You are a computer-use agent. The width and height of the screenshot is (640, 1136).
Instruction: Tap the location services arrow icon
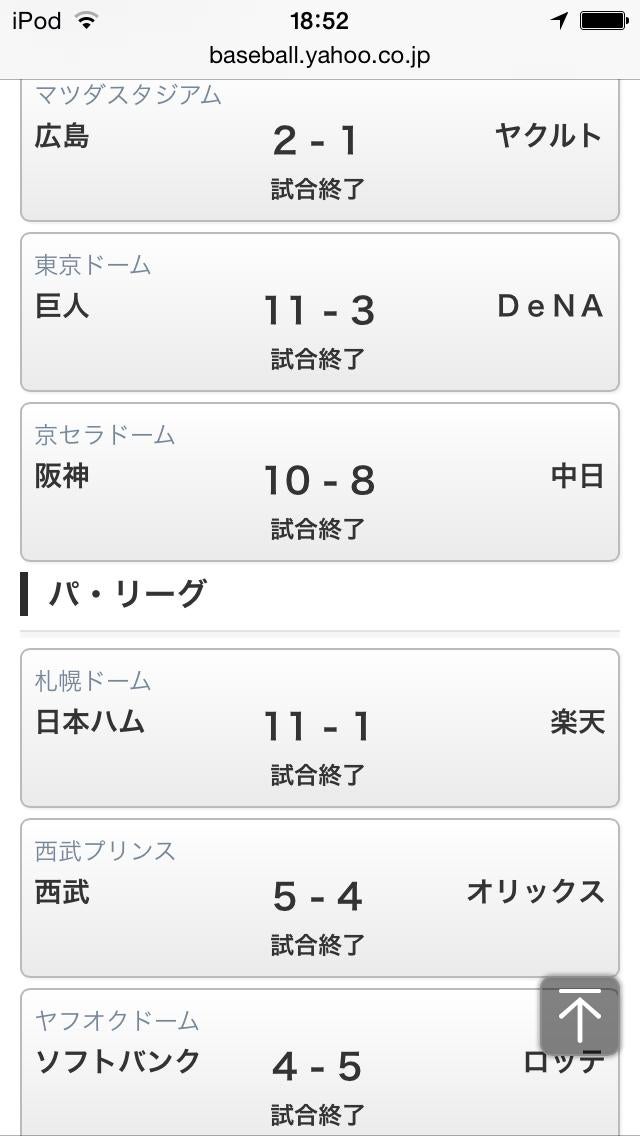pos(559,21)
